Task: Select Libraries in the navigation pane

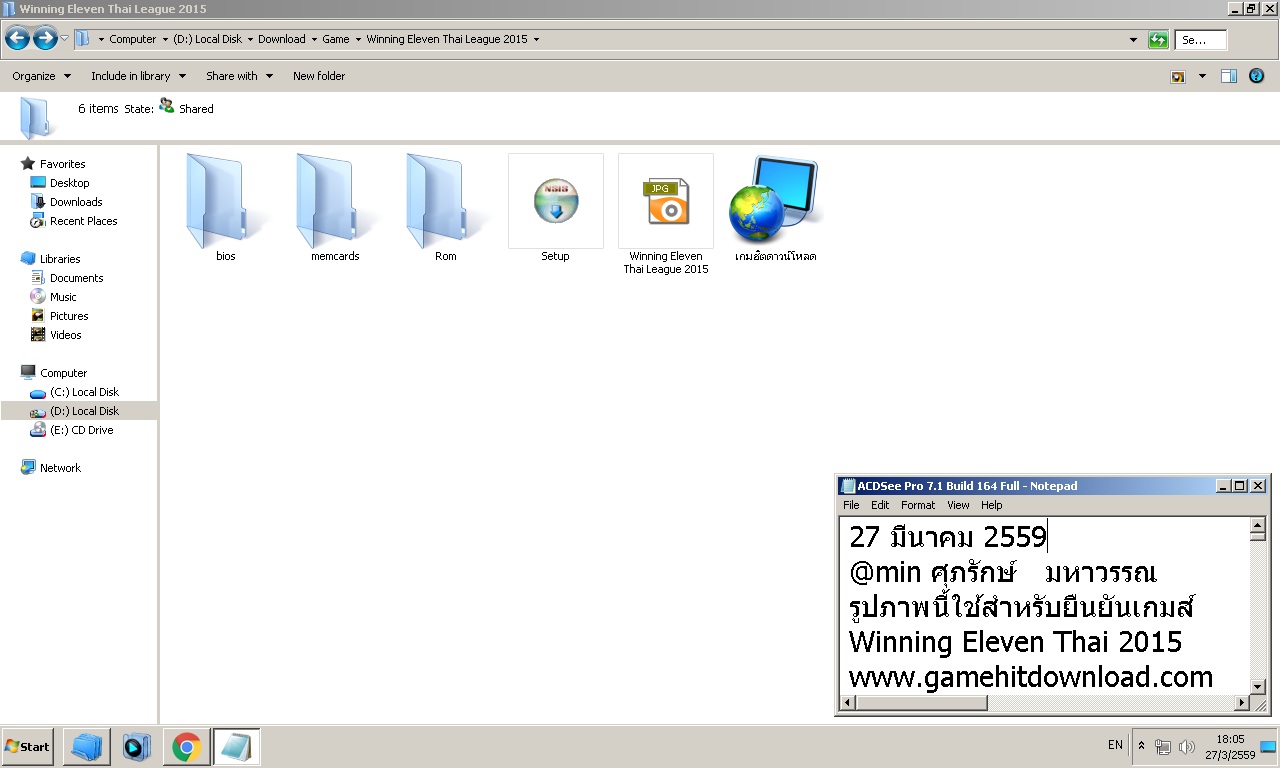Action: pos(60,259)
